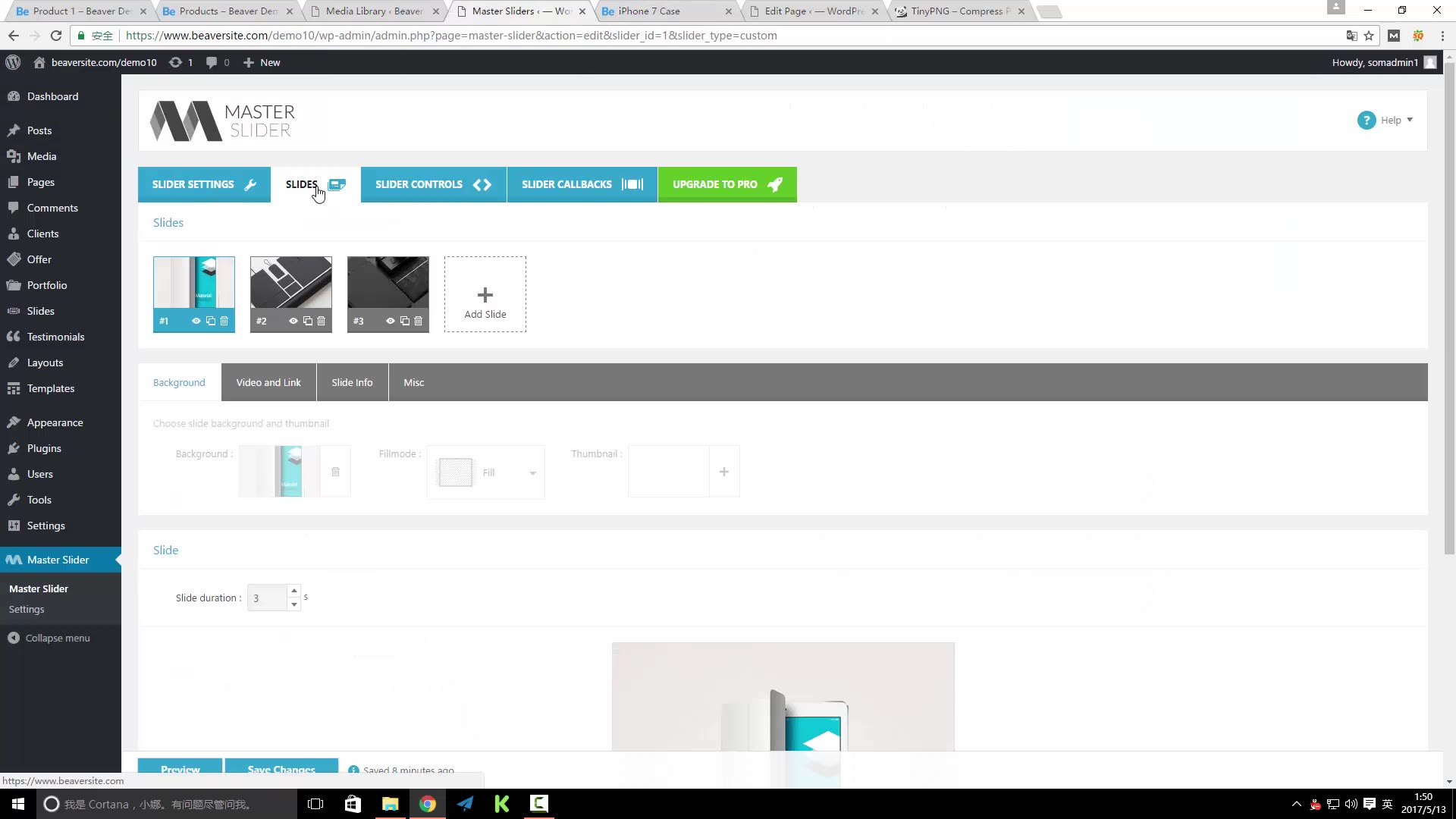Duplicate slide #3 using copy icon
Screen dimensions: 1456x819
point(405,321)
